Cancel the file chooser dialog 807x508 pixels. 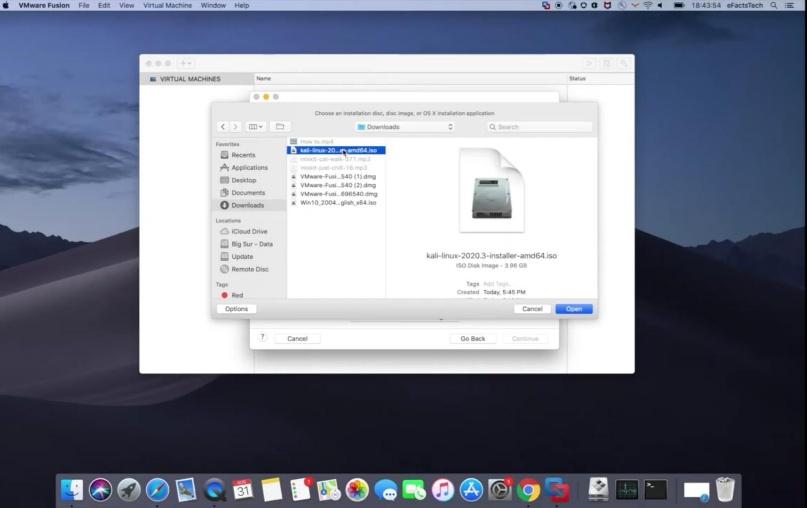click(x=532, y=309)
